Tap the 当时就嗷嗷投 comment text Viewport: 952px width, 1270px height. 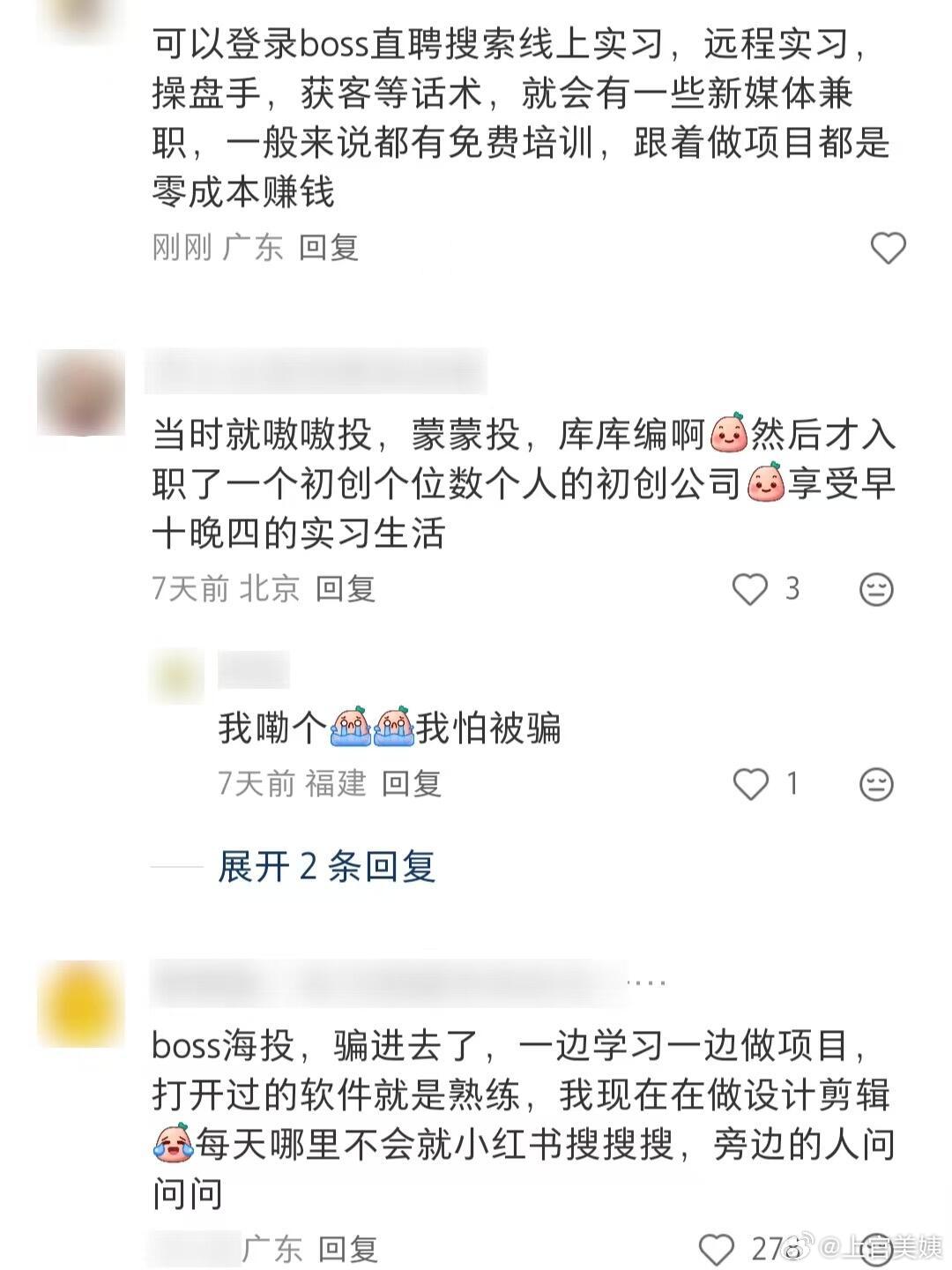(524, 484)
